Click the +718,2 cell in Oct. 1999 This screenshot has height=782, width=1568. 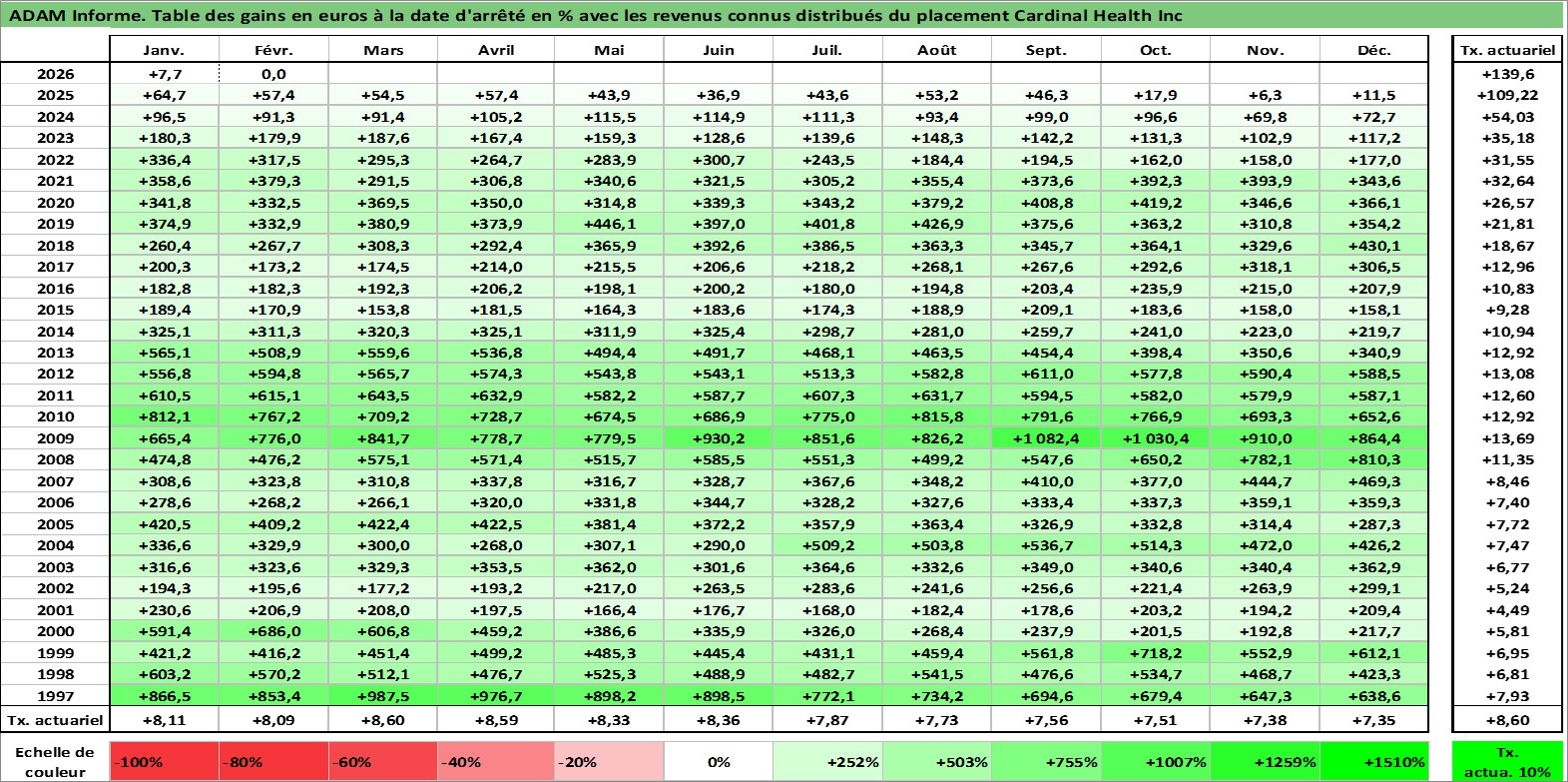pyautogui.click(x=1156, y=652)
